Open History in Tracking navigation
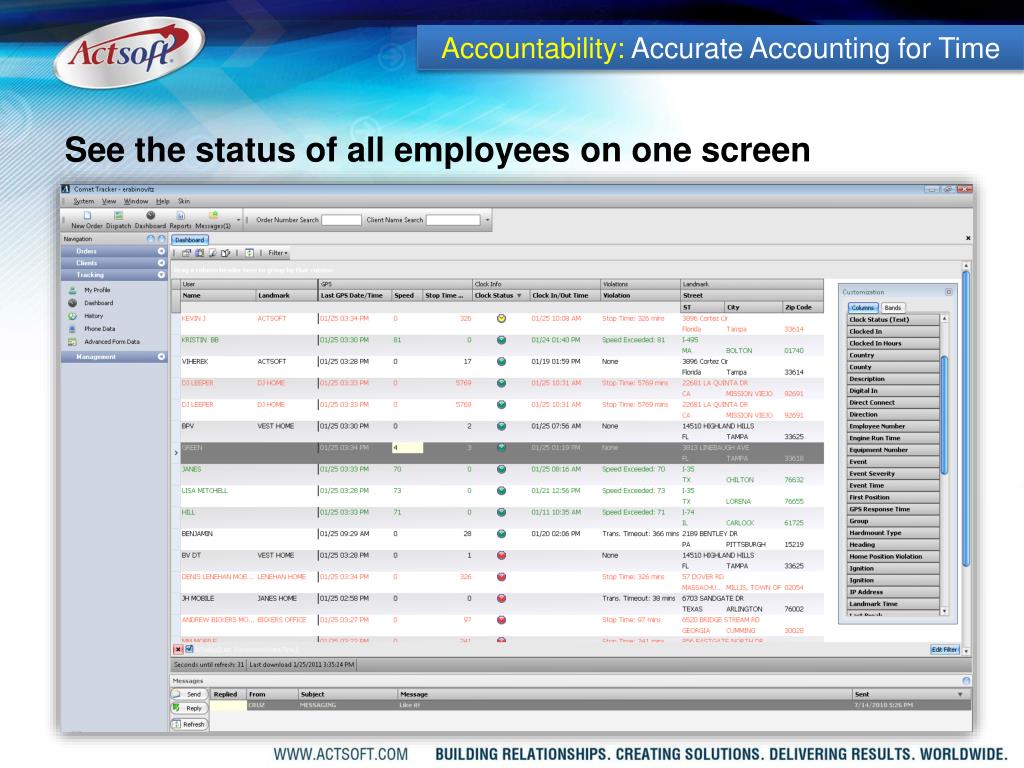The image size is (1024, 768). pyautogui.click(x=93, y=316)
